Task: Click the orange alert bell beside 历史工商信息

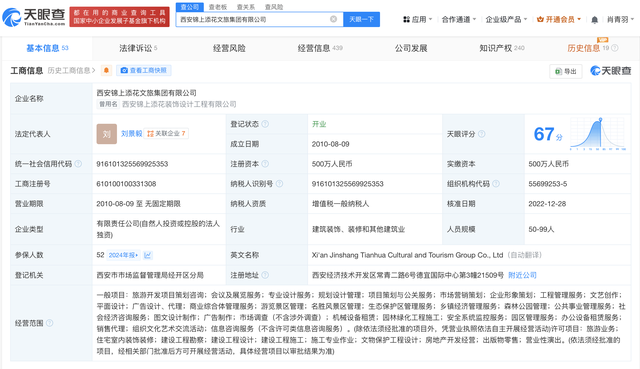Action: pyautogui.click(x=106, y=71)
